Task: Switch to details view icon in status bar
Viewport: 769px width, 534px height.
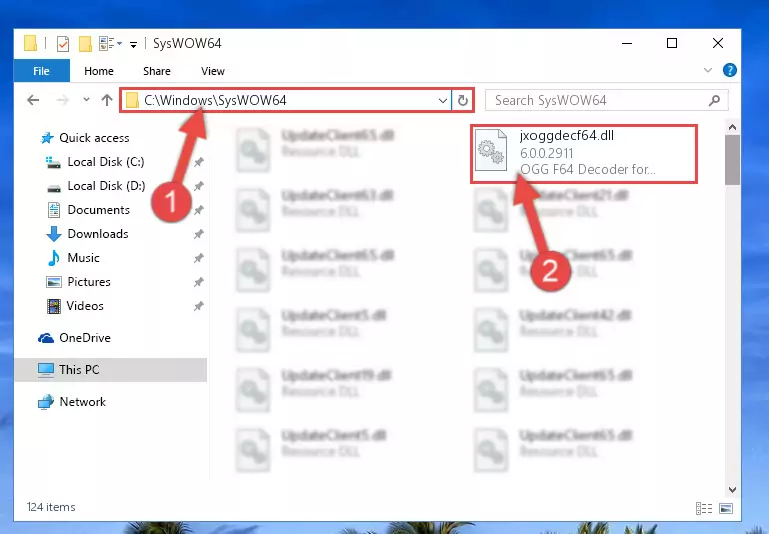Action: tap(704, 509)
